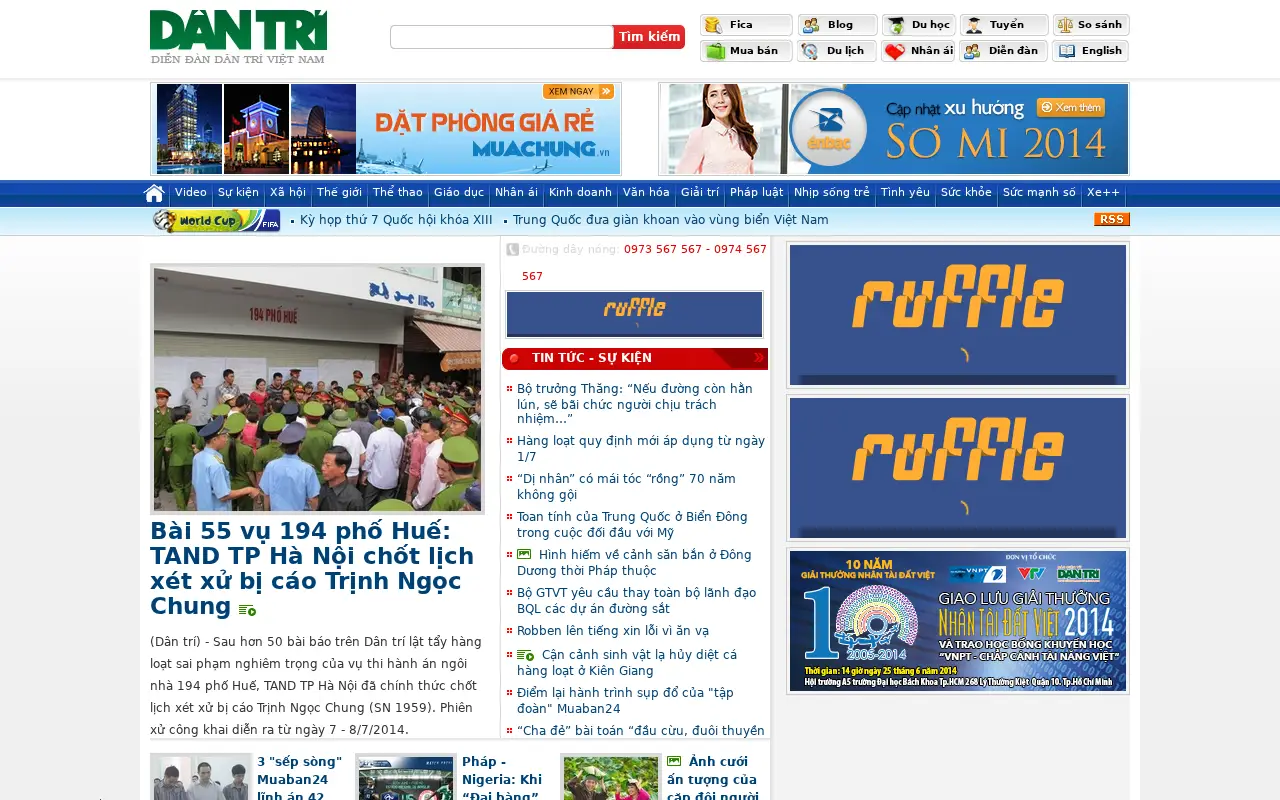
Task: Open the Pháp - Nigeria match story
Action: [504, 778]
